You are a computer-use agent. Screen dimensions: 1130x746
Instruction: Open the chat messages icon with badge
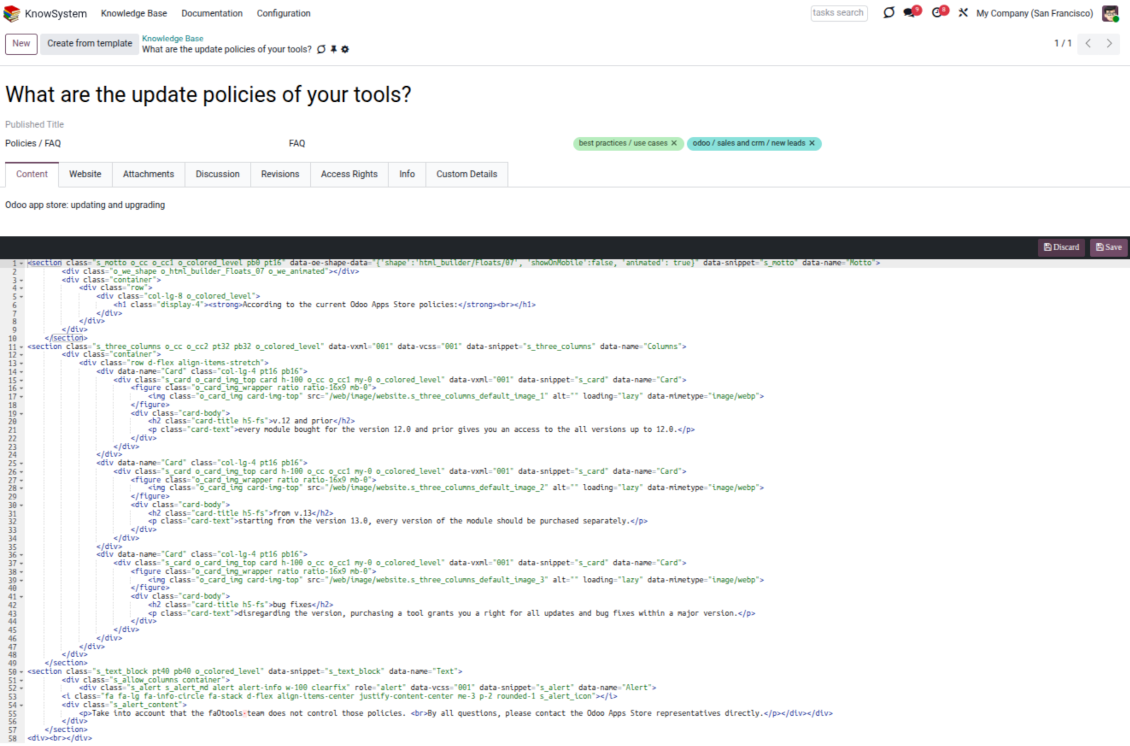[910, 13]
